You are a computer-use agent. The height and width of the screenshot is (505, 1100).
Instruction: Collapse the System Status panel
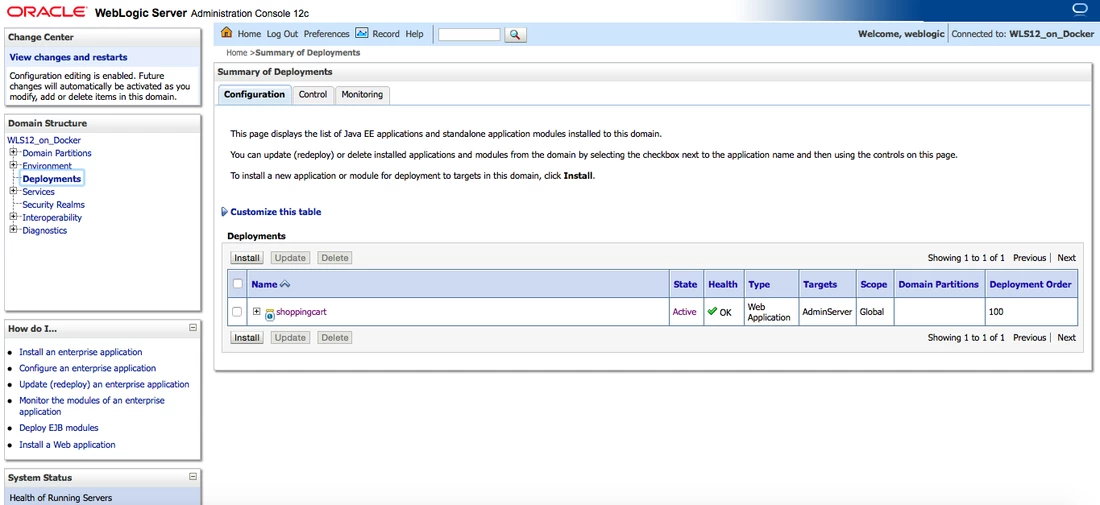pos(193,476)
